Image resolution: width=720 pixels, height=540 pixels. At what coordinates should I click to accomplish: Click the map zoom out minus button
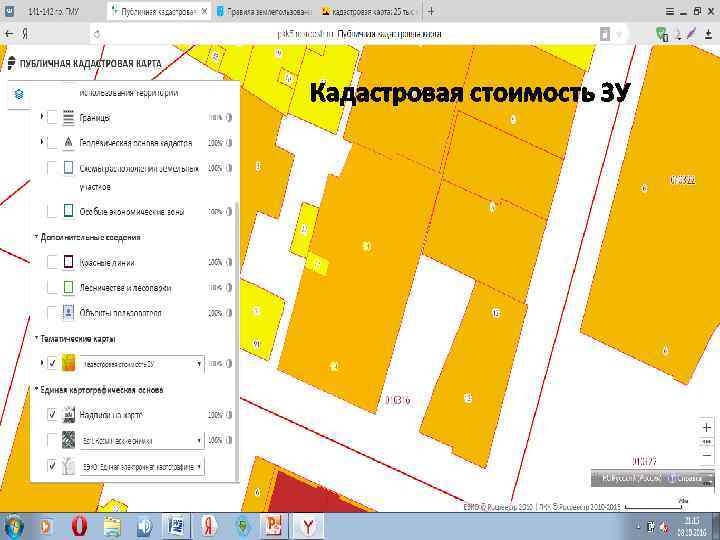tap(707, 456)
